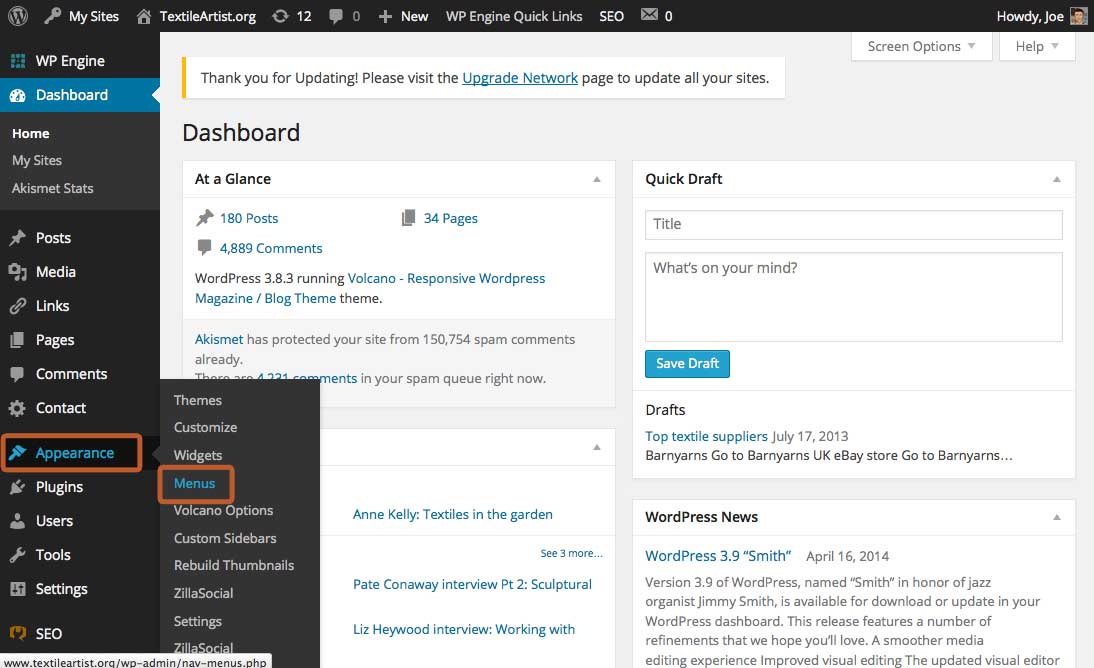Go to My Sites under Dashboard

point(37,161)
